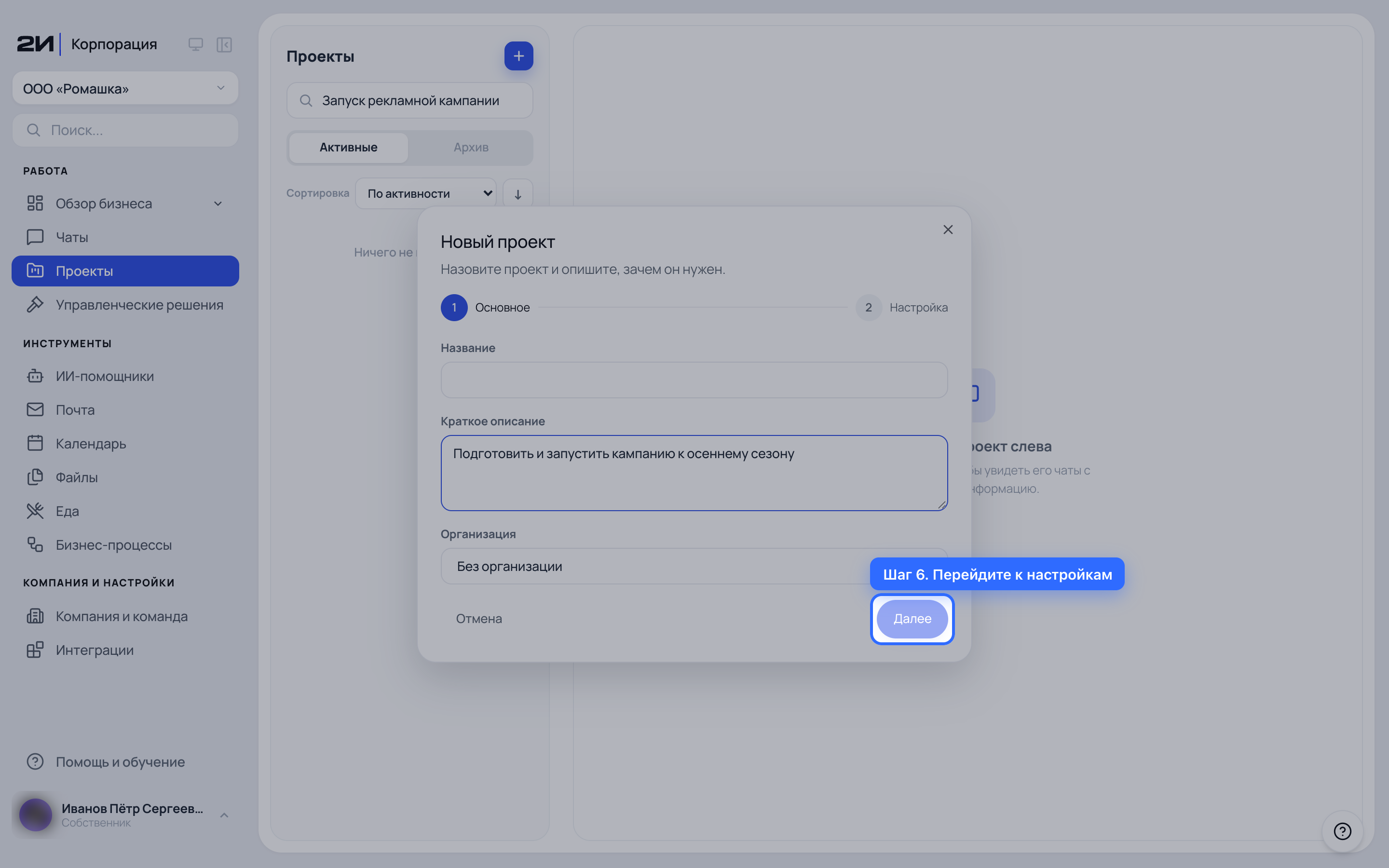
Task: Open the По активности sort dropdown
Action: coord(426,193)
